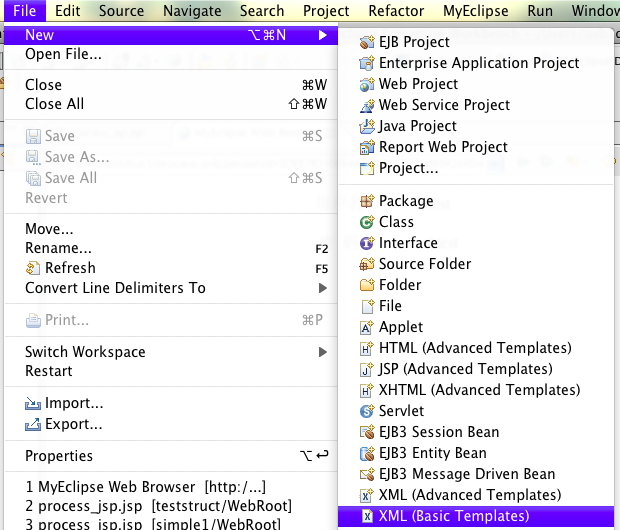620x530 pixels.
Task: Click the EJB3 Entity Bean icon
Action: [x=367, y=453]
